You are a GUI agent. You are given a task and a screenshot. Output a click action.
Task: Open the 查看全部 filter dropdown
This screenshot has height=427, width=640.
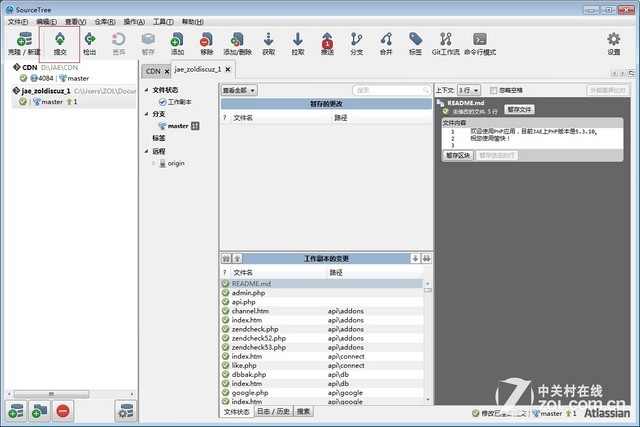(239, 90)
